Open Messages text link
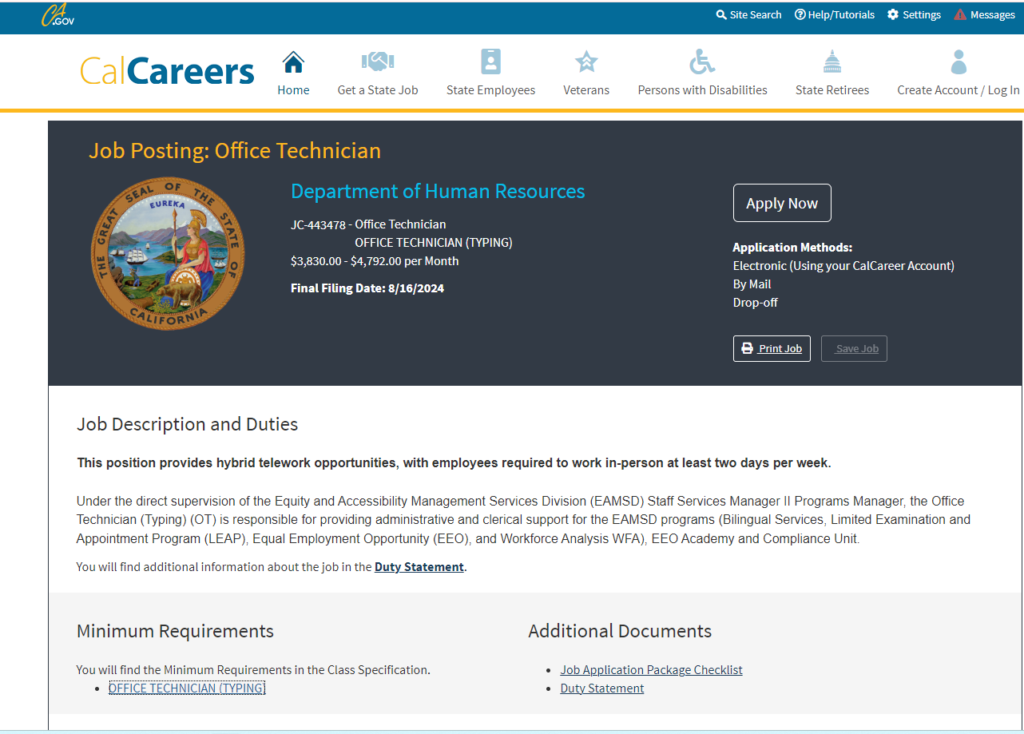Screen dimensions: 1024x734 coord(992,14)
